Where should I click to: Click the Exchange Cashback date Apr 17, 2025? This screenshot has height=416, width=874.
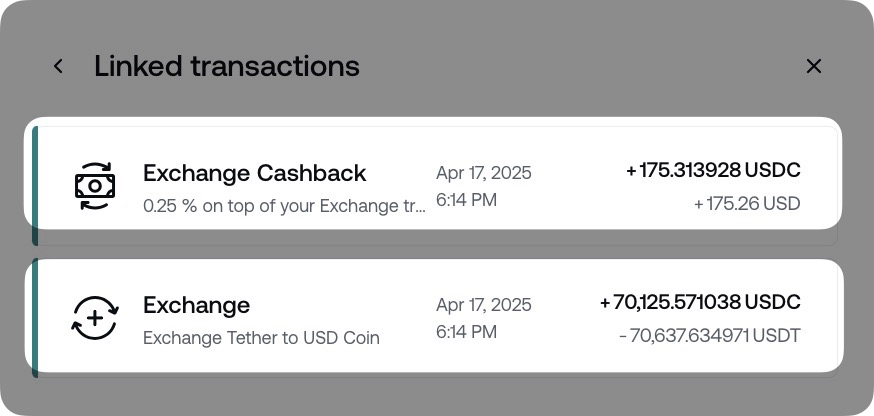(484, 173)
